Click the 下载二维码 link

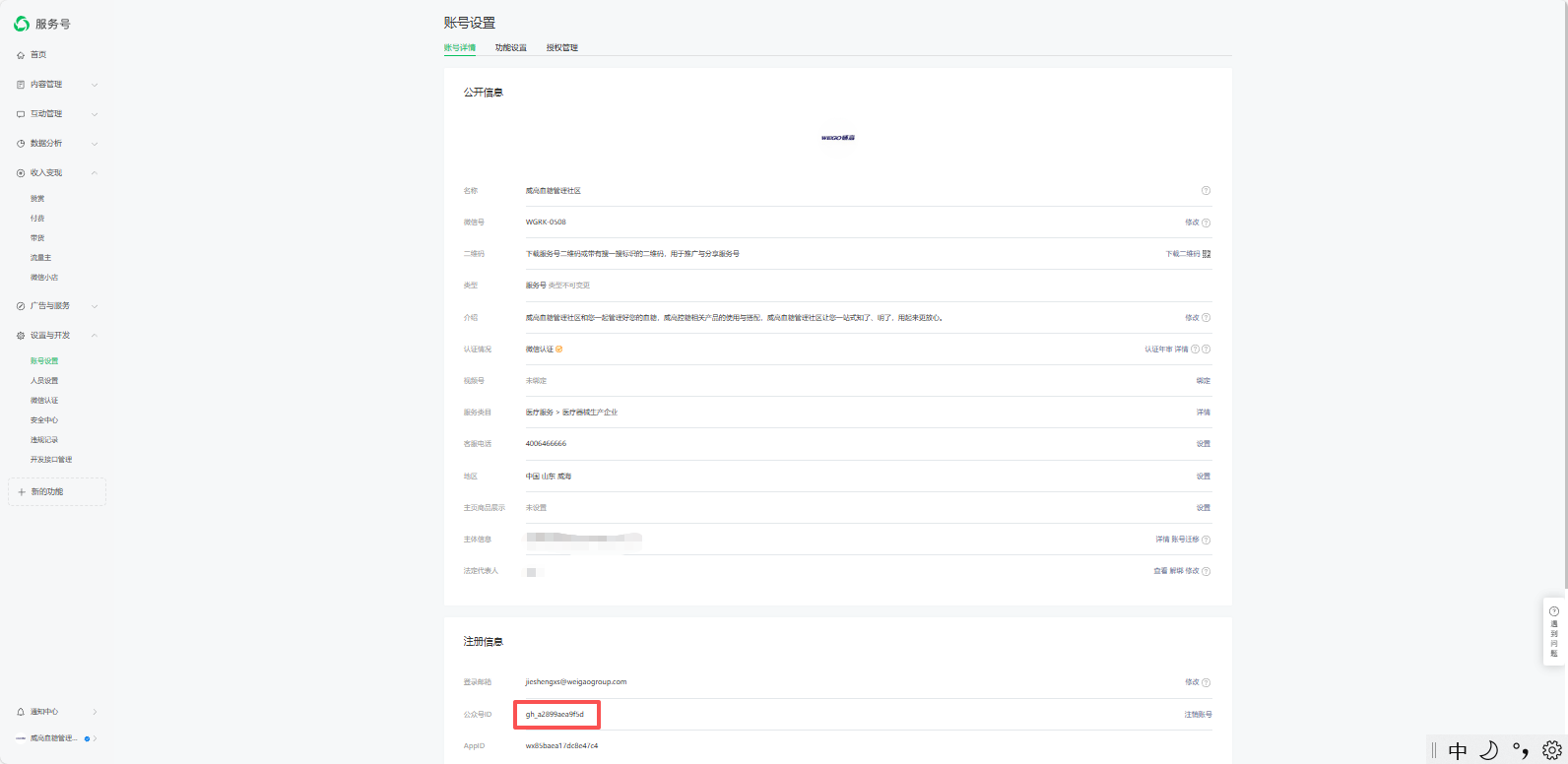click(1183, 254)
